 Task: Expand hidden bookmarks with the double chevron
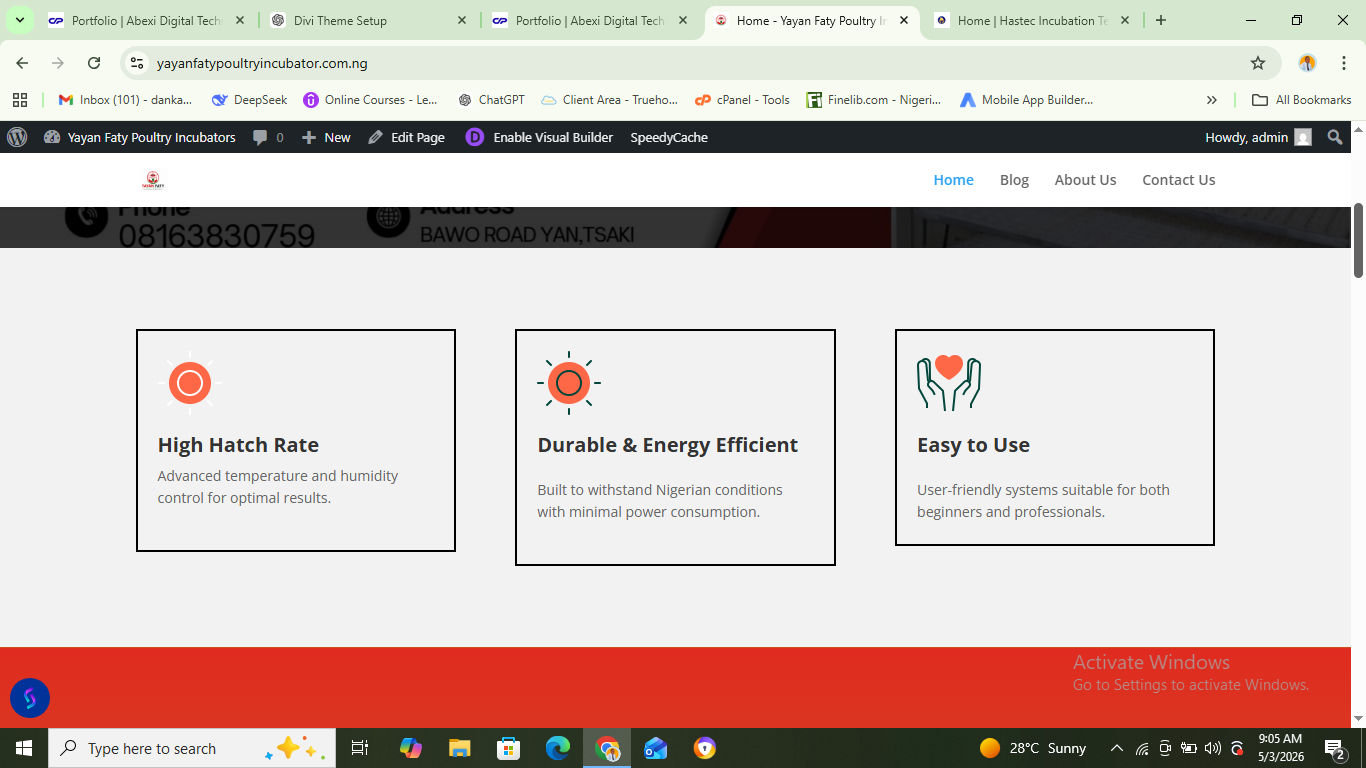point(1212,100)
